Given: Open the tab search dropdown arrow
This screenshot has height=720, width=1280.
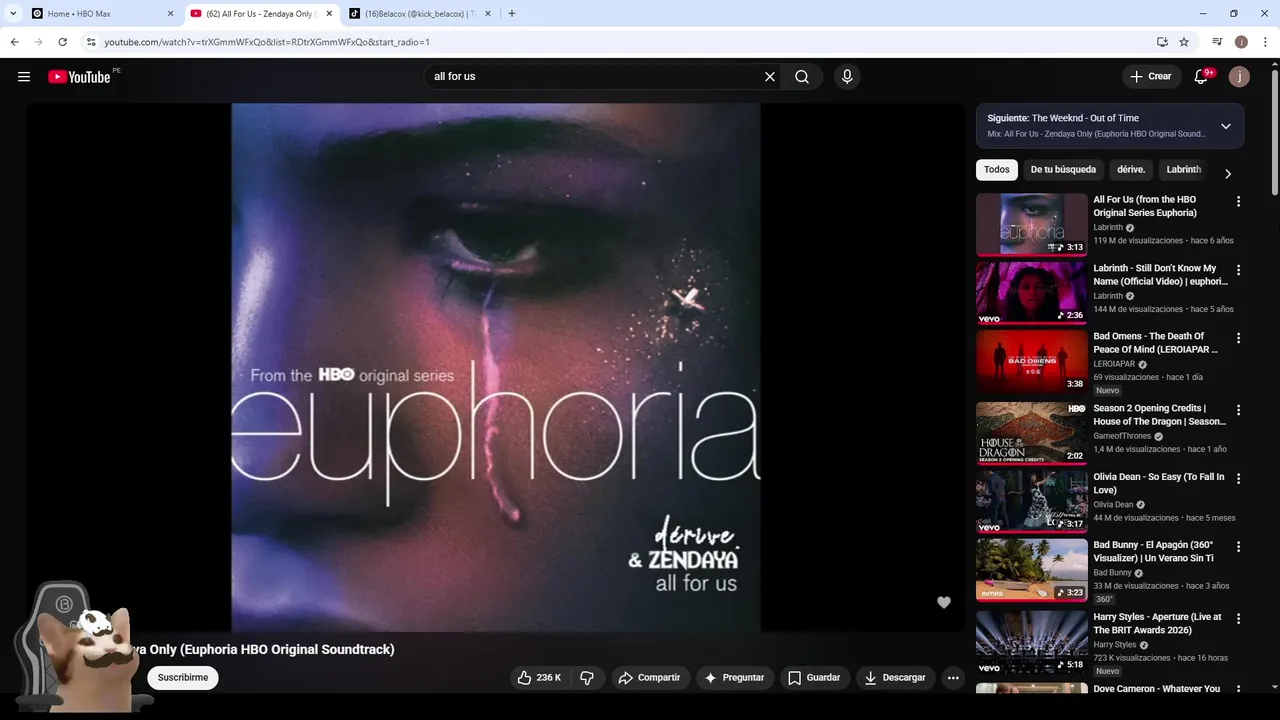Looking at the screenshot, I should point(13,14).
